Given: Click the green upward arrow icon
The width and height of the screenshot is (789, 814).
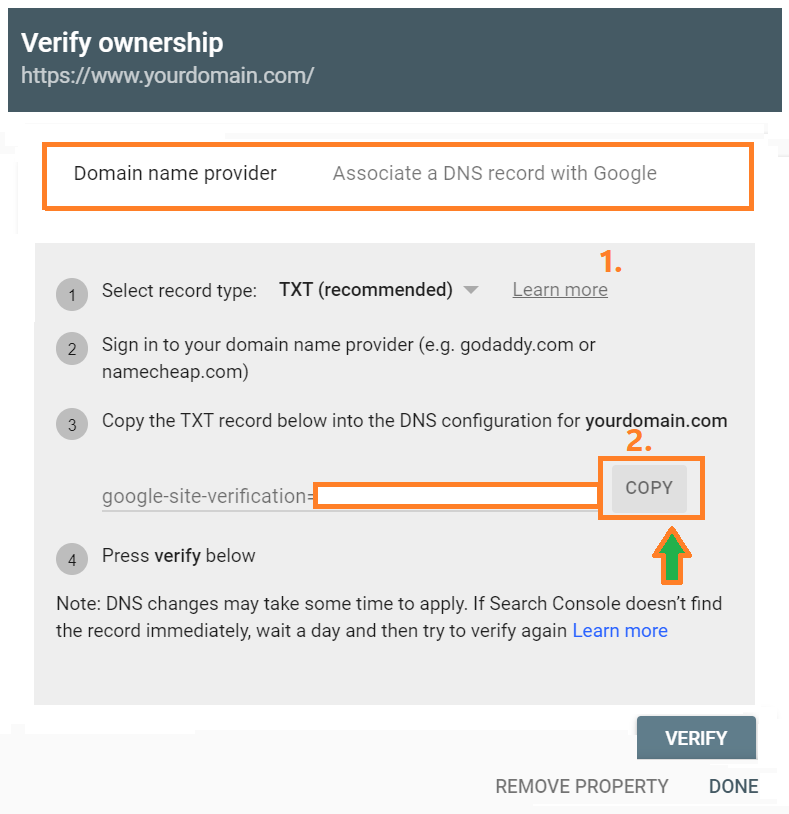Looking at the screenshot, I should [672, 555].
